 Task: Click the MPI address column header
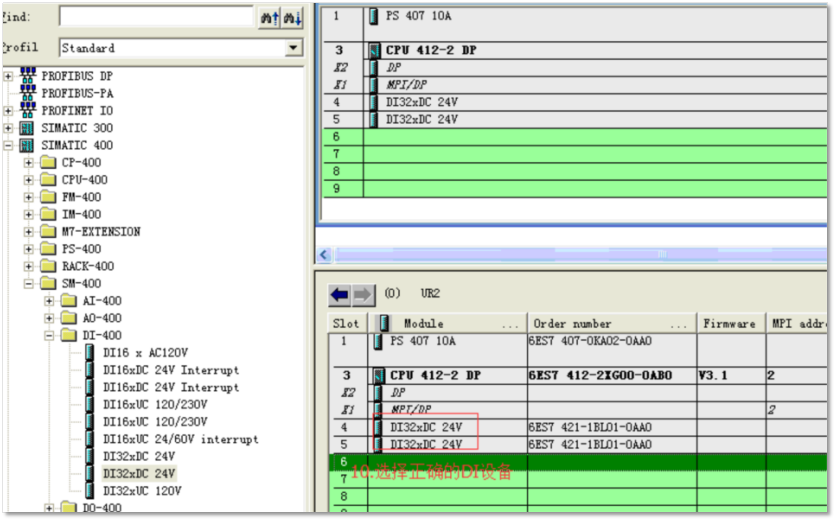point(796,323)
